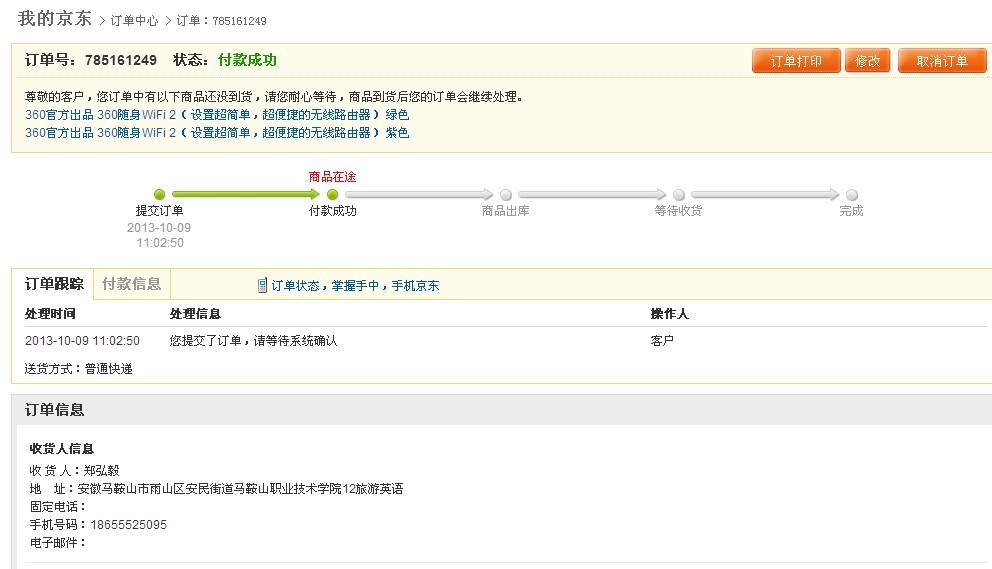Open the 360随身WiFi 2 紫色 product link
992x569 pixels.
pos(217,133)
